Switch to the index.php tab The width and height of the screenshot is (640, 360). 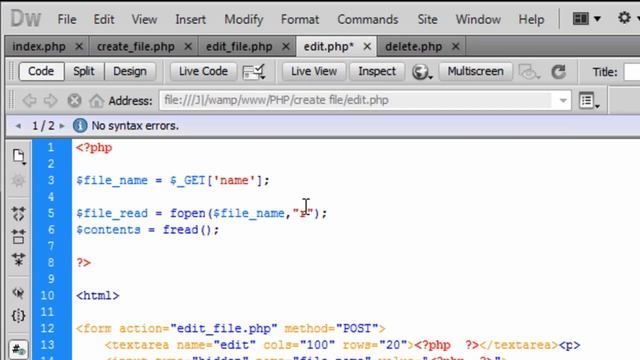click(39, 47)
